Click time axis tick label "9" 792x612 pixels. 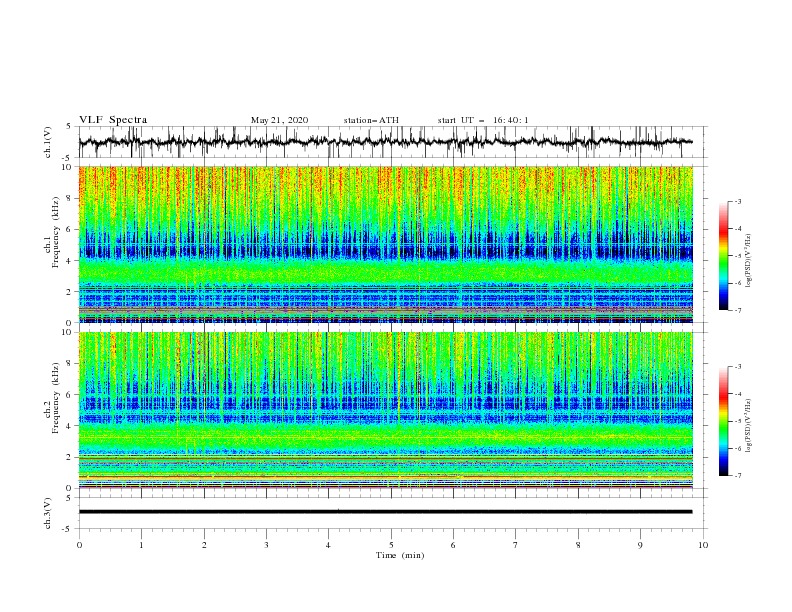coord(640,545)
